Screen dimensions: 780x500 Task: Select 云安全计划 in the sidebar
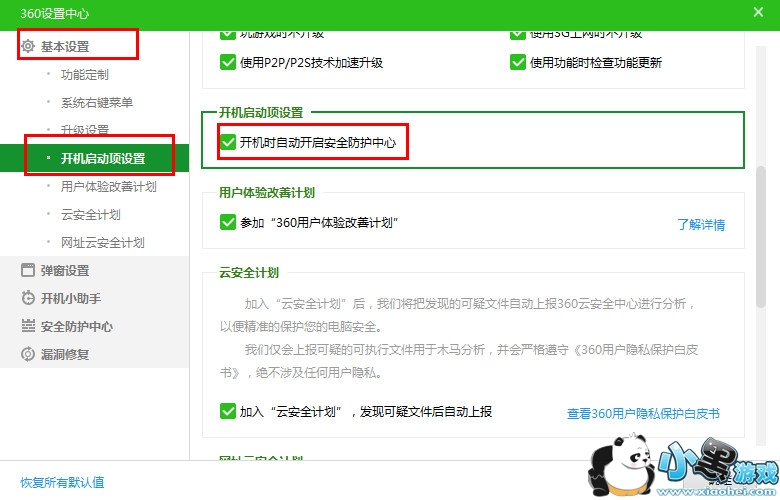click(x=91, y=214)
